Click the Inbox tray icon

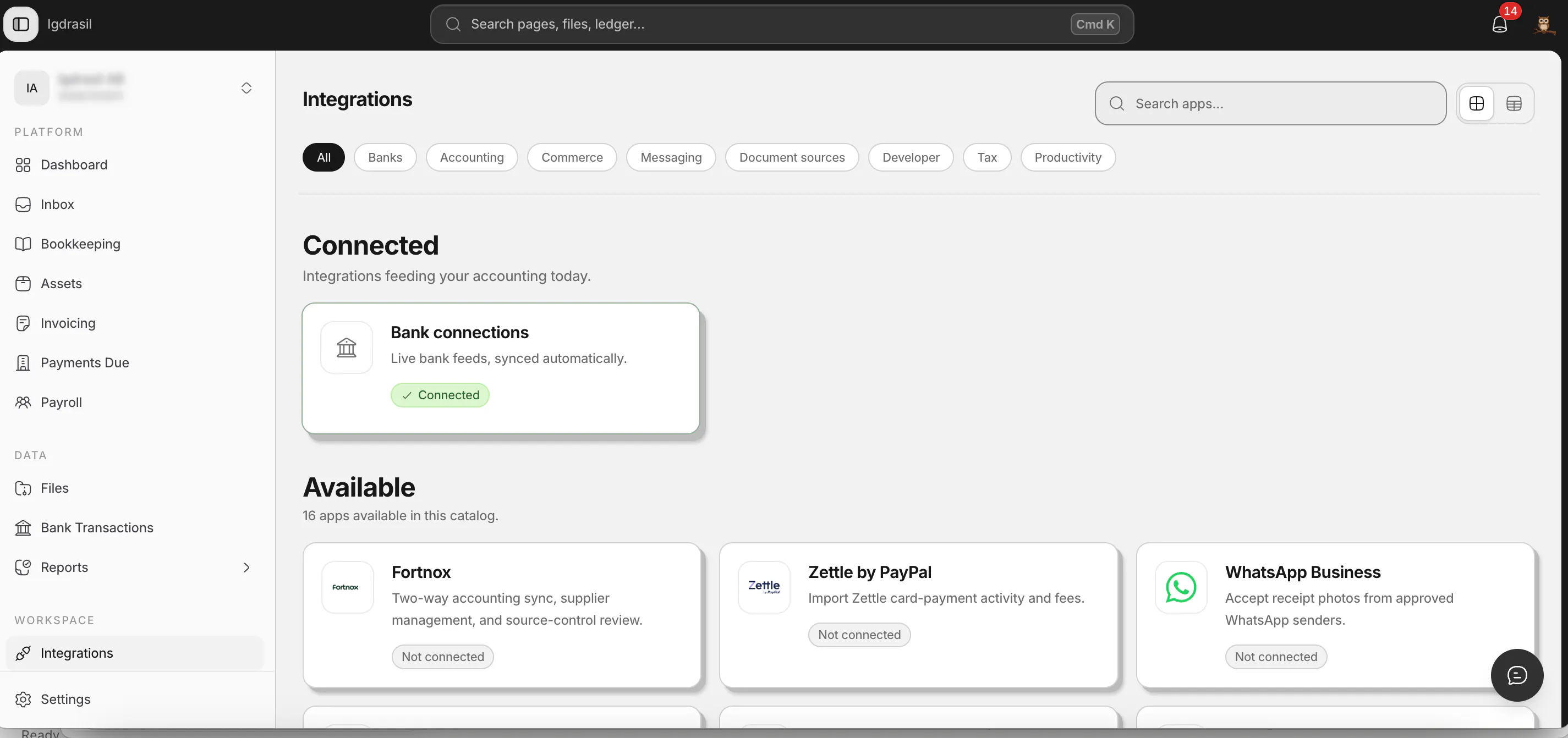[23, 205]
